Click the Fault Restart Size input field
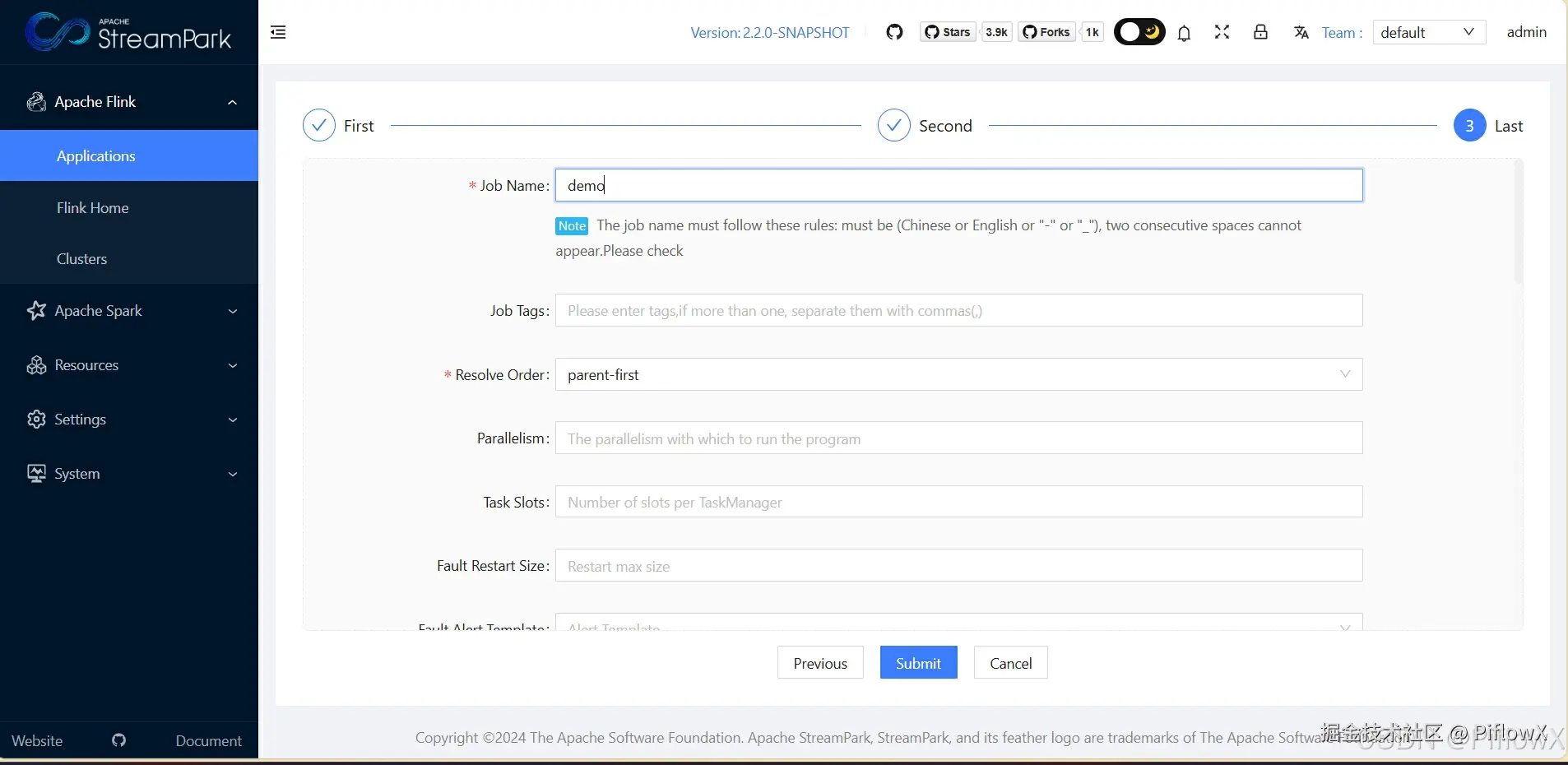Image resolution: width=1568 pixels, height=765 pixels. pyautogui.click(x=959, y=565)
